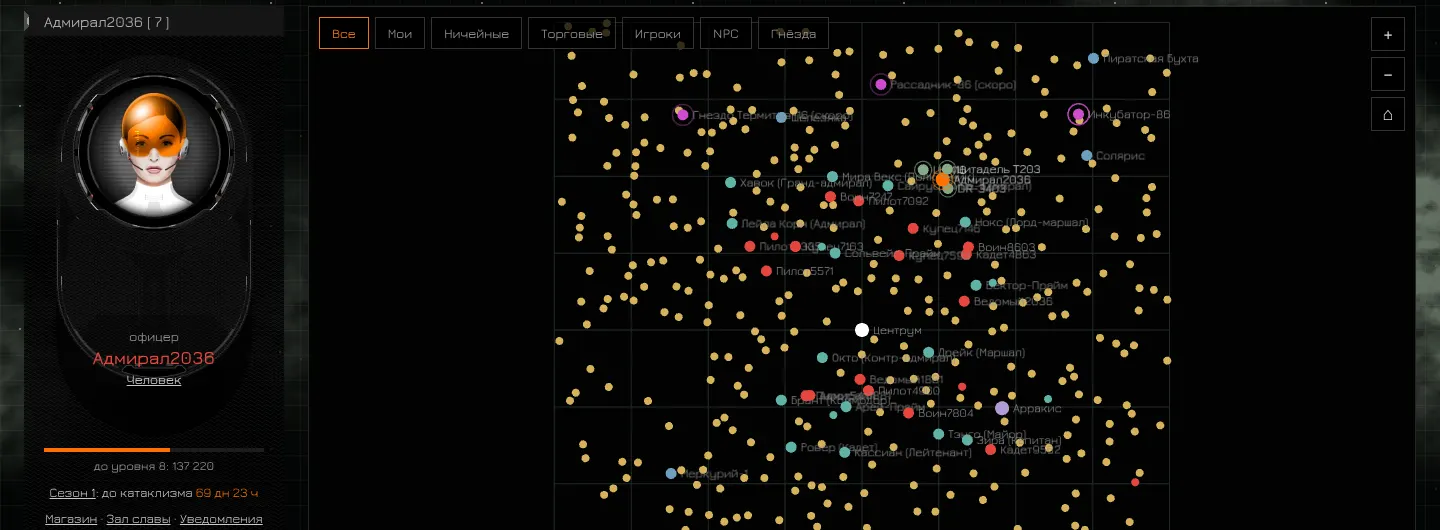Select the Кассиан (Лейтенант) node
The height and width of the screenshot is (530, 1440).
pyautogui.click(x=844, y=453)
